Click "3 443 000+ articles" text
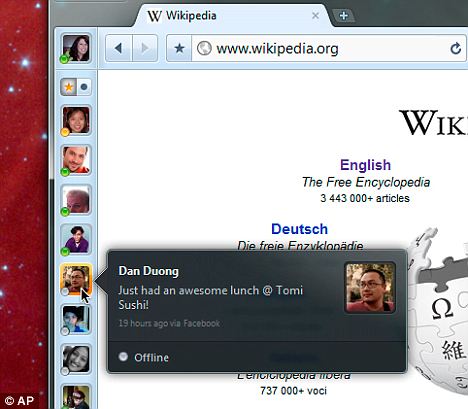 pyautogui.click(x=365, y=198)
